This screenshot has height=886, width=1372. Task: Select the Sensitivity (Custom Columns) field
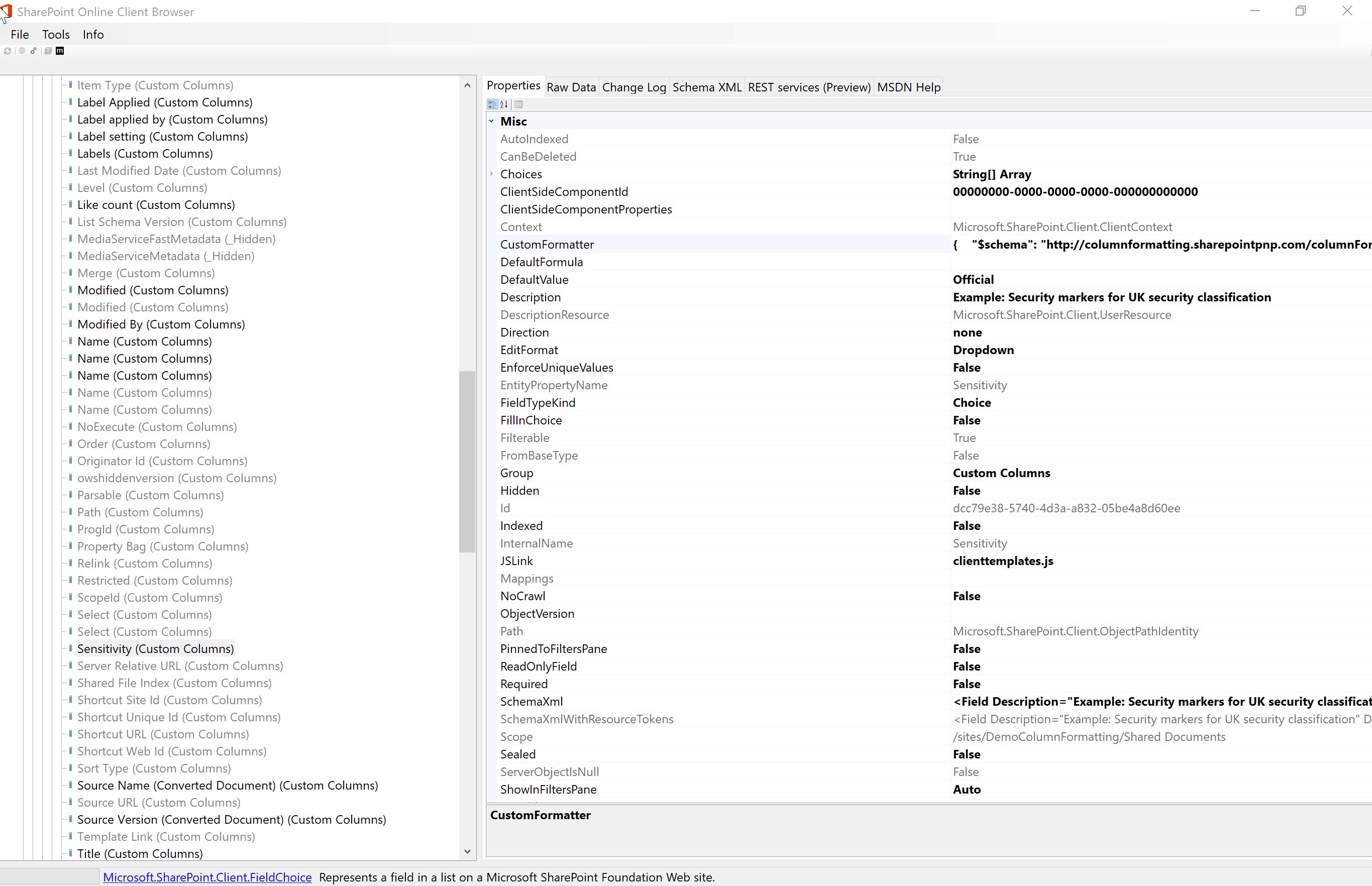[155, 648]
